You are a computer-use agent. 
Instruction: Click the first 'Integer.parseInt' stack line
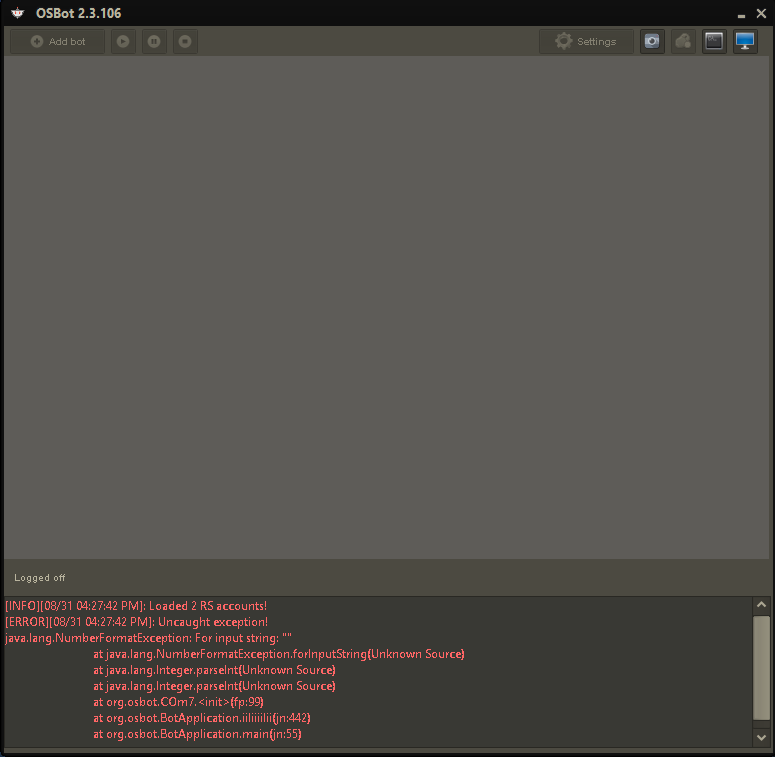(214, 670)
